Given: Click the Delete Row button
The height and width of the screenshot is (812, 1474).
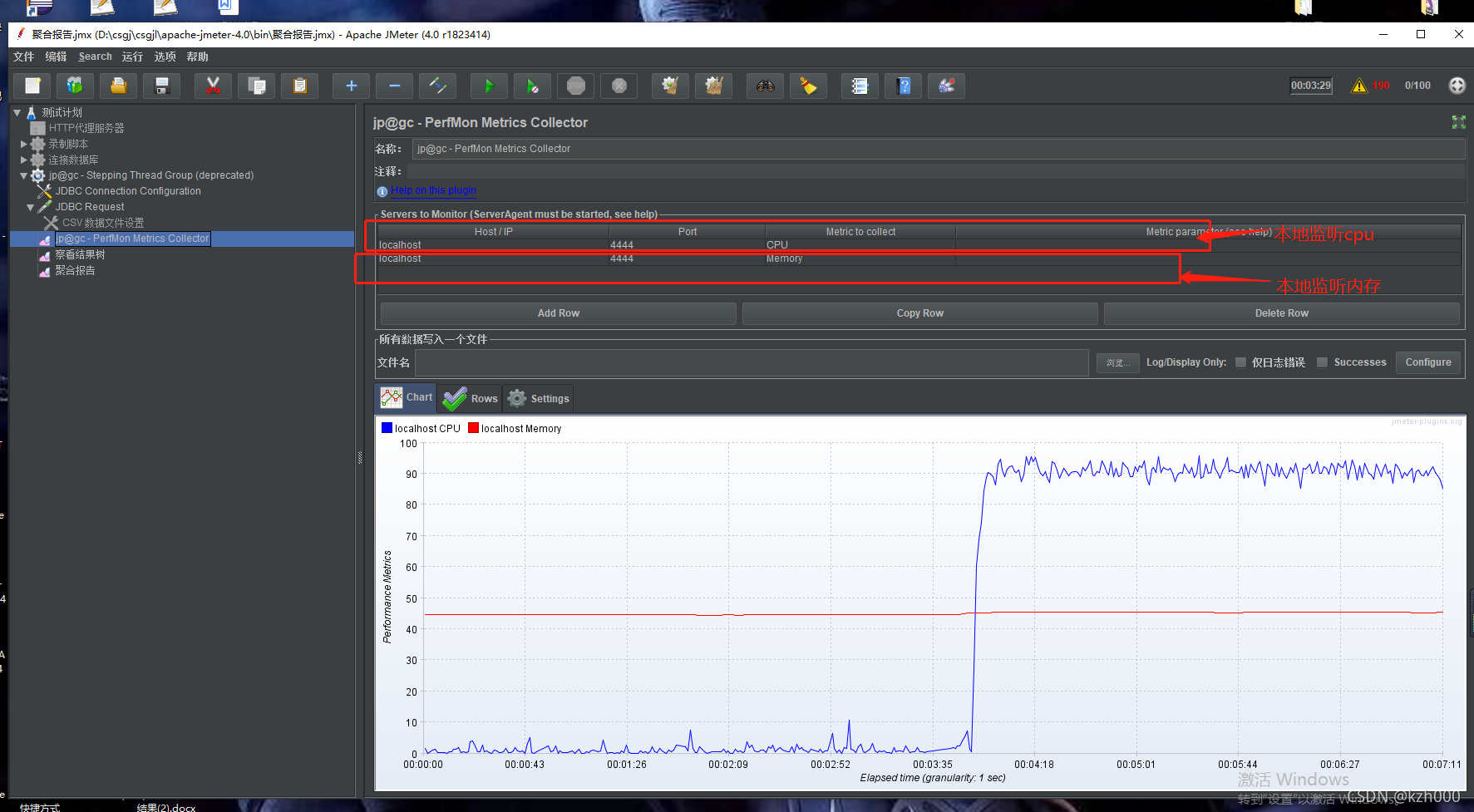Looking at the screenshot, I should click(1281, 313).
